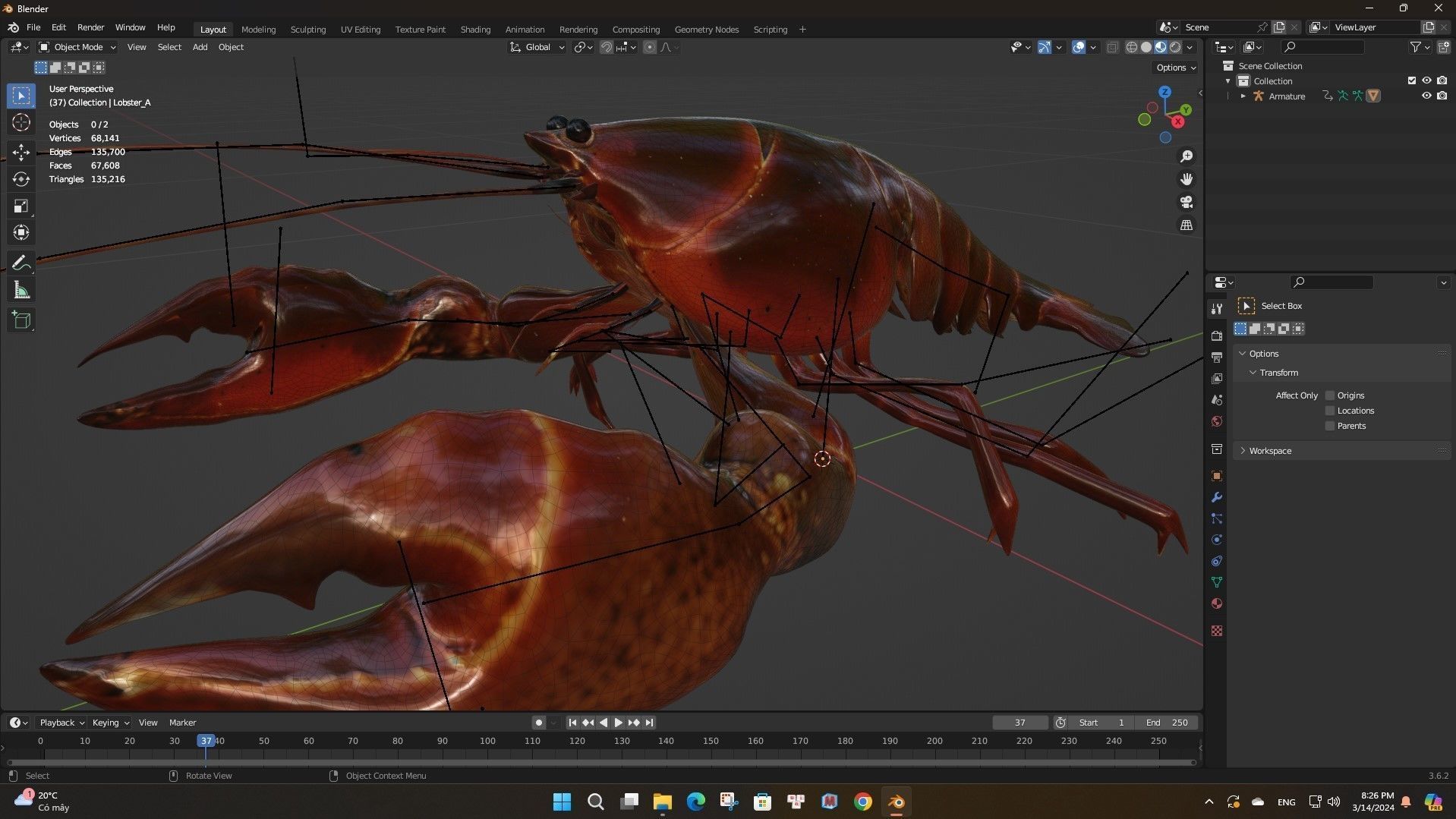The height and width of the screenshot is (819, 1456).
Task: Open Google Chrome from the taskbar
Action: (x=862, y=802)
